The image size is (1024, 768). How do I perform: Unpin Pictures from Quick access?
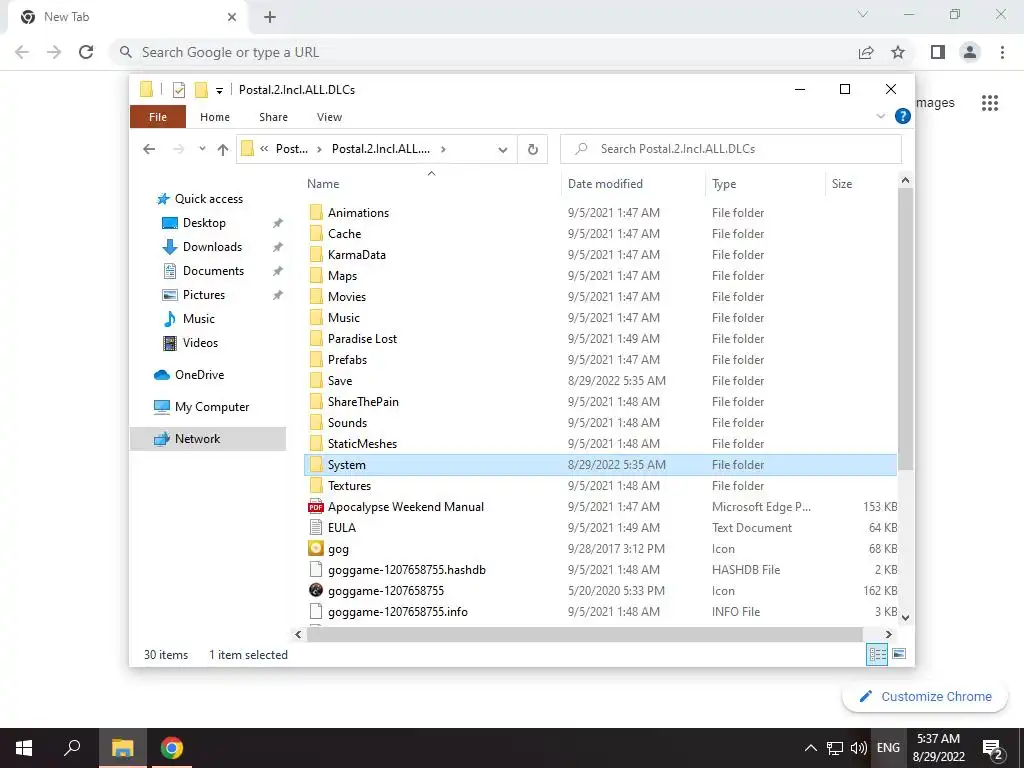278,295
